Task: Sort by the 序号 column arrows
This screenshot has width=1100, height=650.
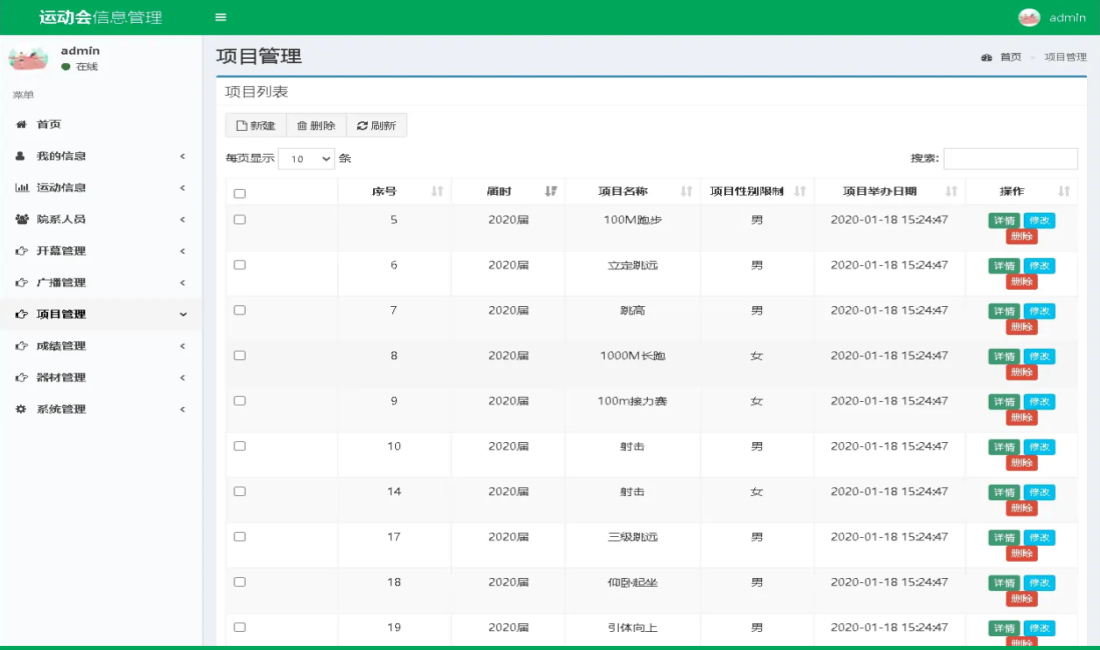Action: tap(437, 191)
